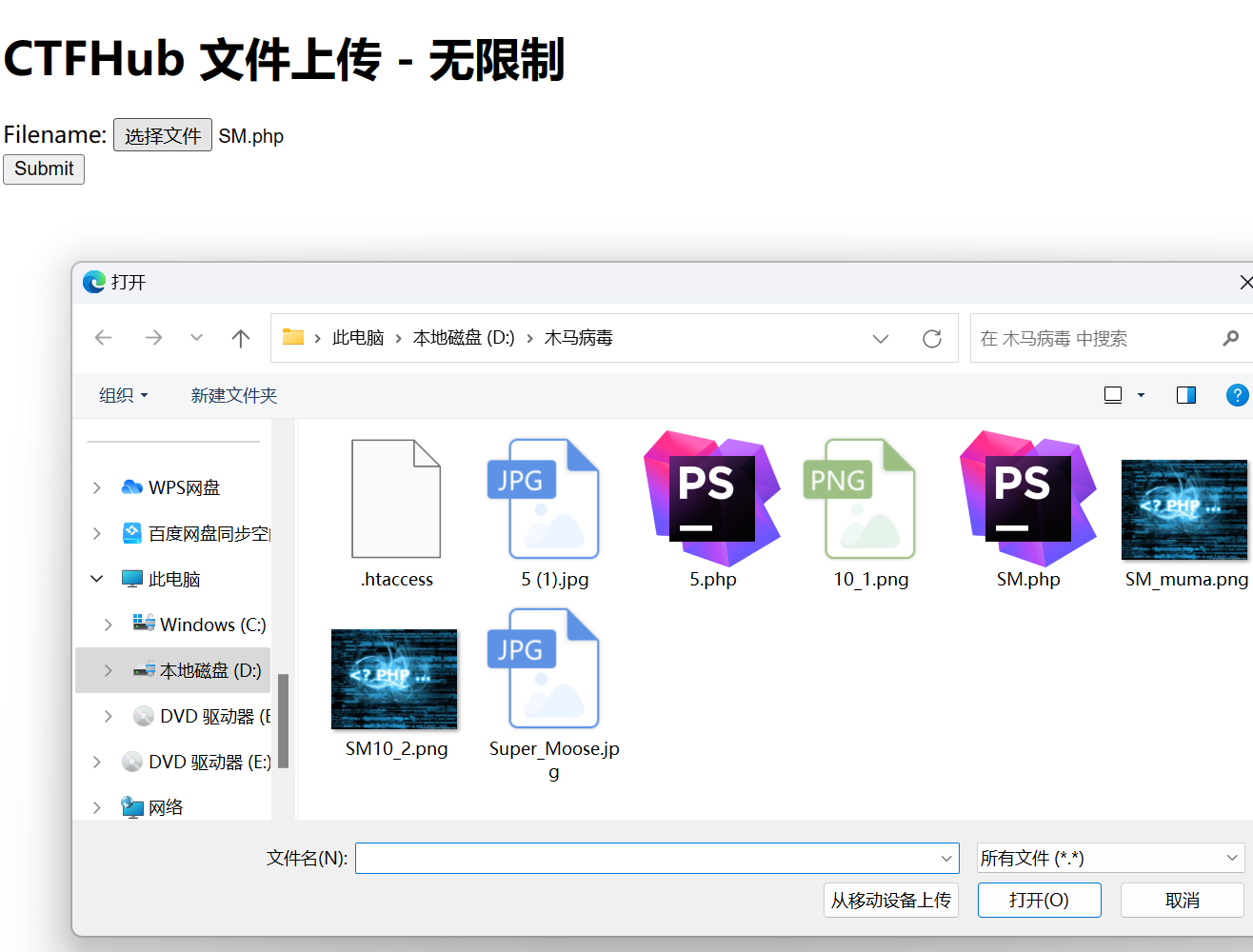The width and height of the screenshot is (1253, 952).
Task: Click the view layout square icon
Action: coord(1112,394)
